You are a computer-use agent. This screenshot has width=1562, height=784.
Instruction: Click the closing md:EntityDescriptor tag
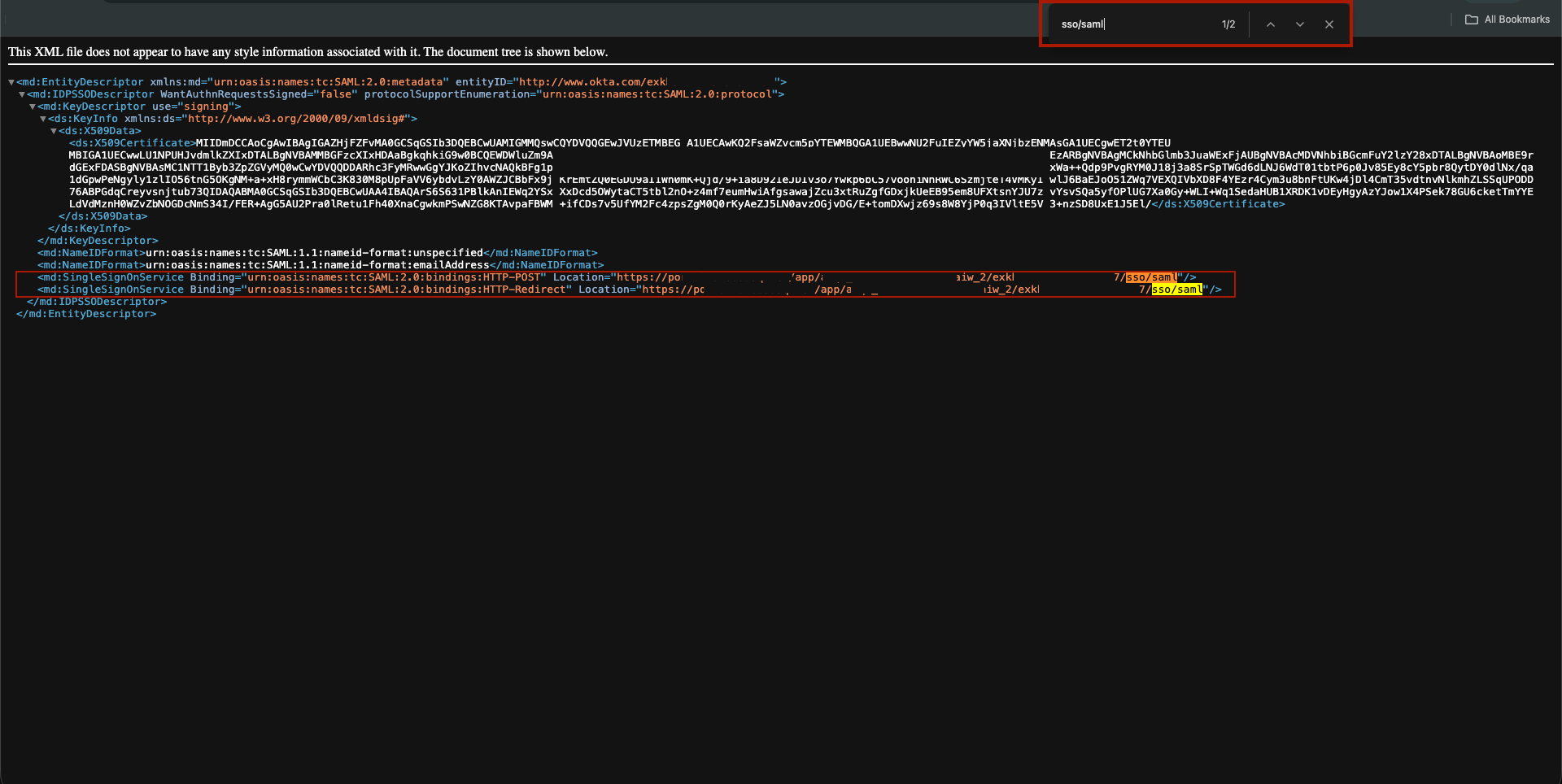[86, 314]
